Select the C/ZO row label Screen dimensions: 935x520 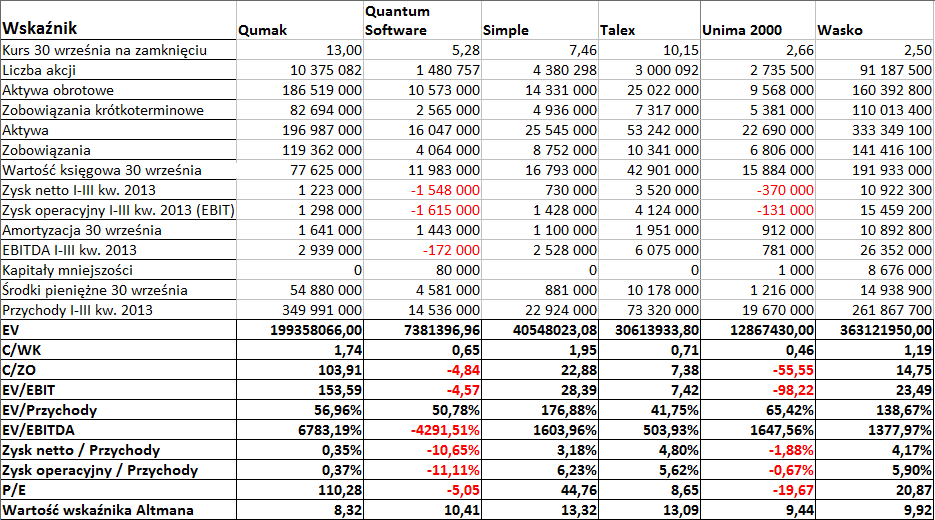18,370
